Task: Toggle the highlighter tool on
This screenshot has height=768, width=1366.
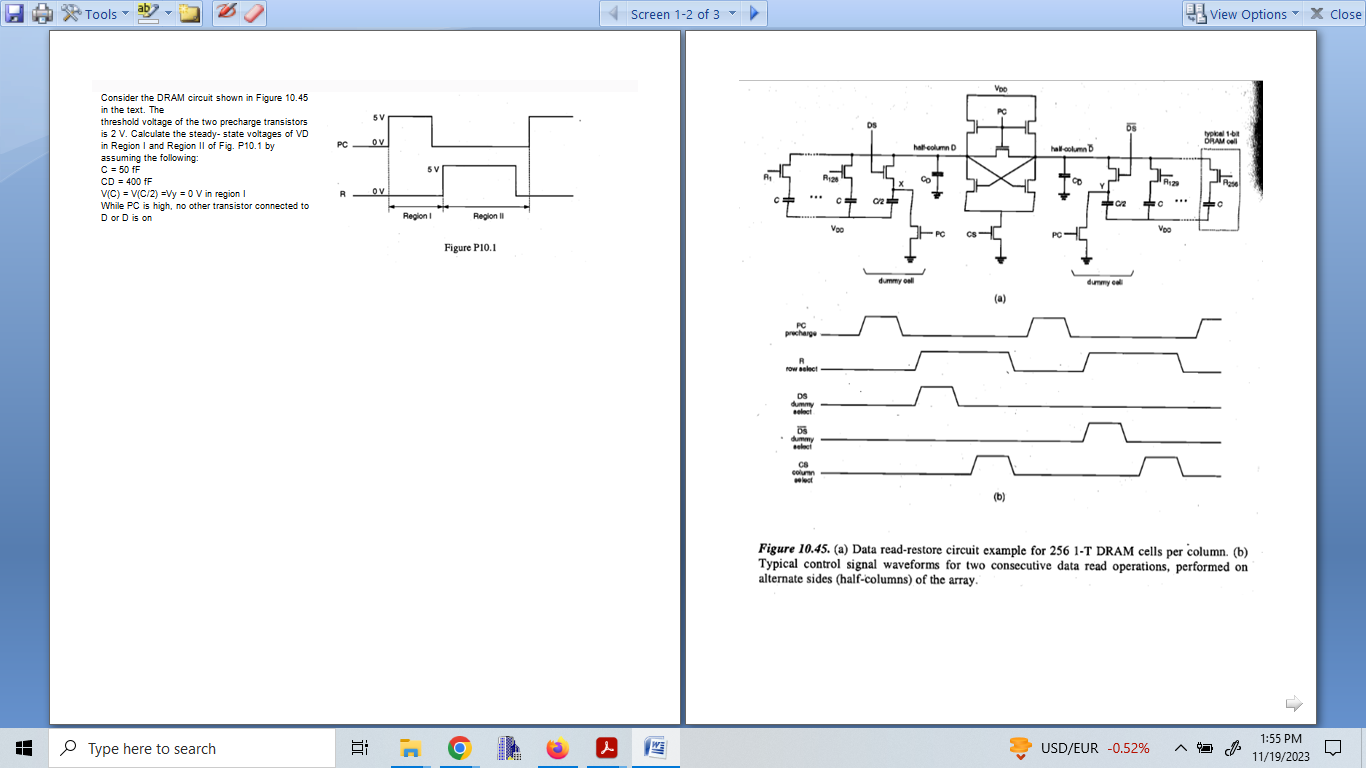Action: click(146, 12)
